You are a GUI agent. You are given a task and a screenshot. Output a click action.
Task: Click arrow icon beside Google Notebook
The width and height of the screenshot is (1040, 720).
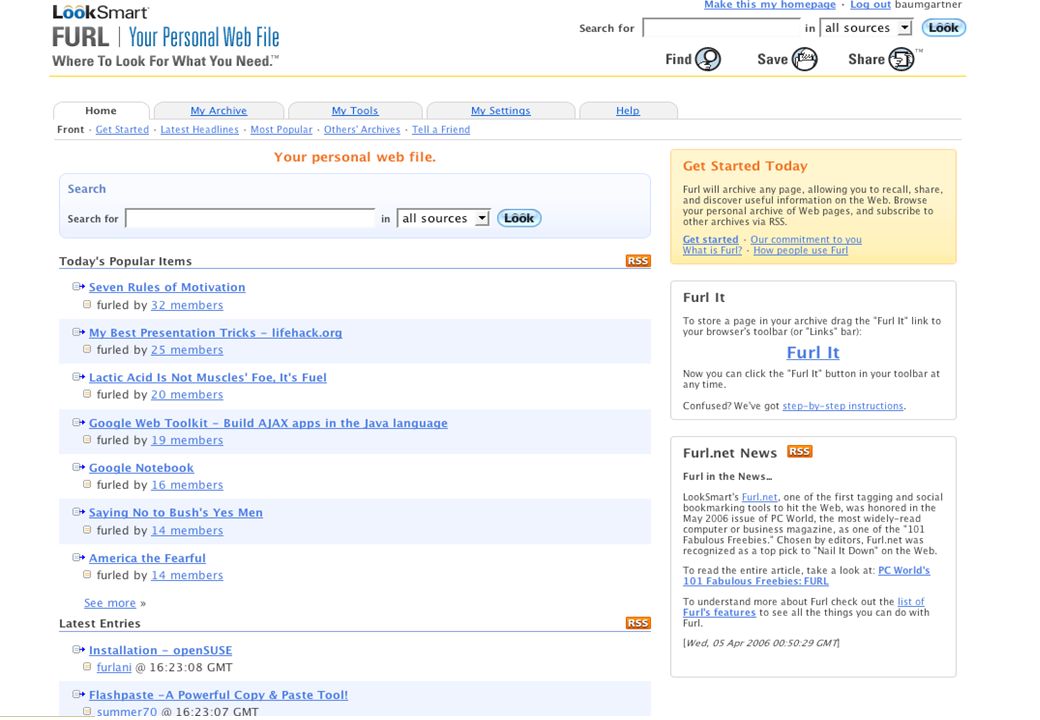(79, 467)
